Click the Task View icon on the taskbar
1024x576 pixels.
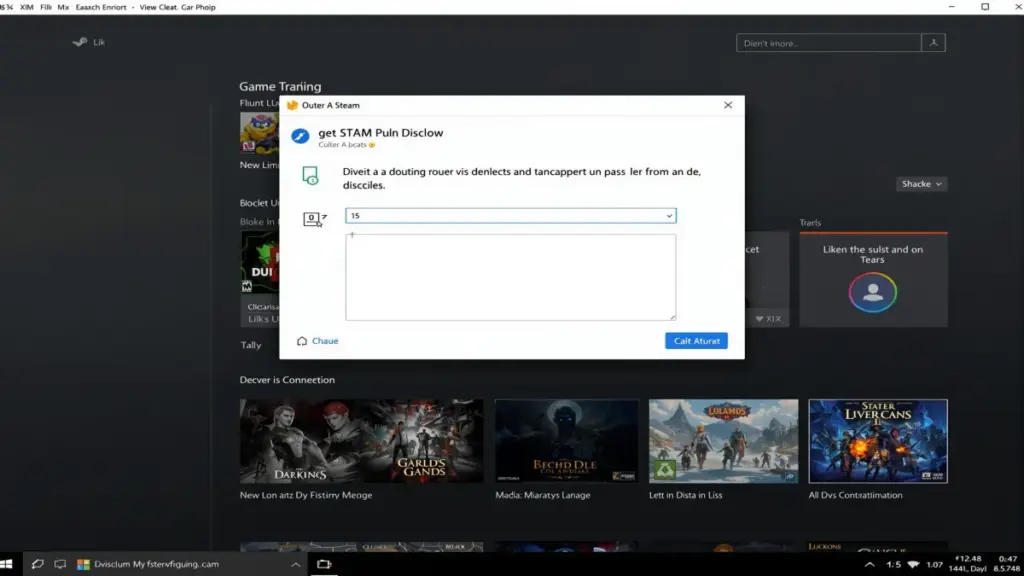coord(61,563)
